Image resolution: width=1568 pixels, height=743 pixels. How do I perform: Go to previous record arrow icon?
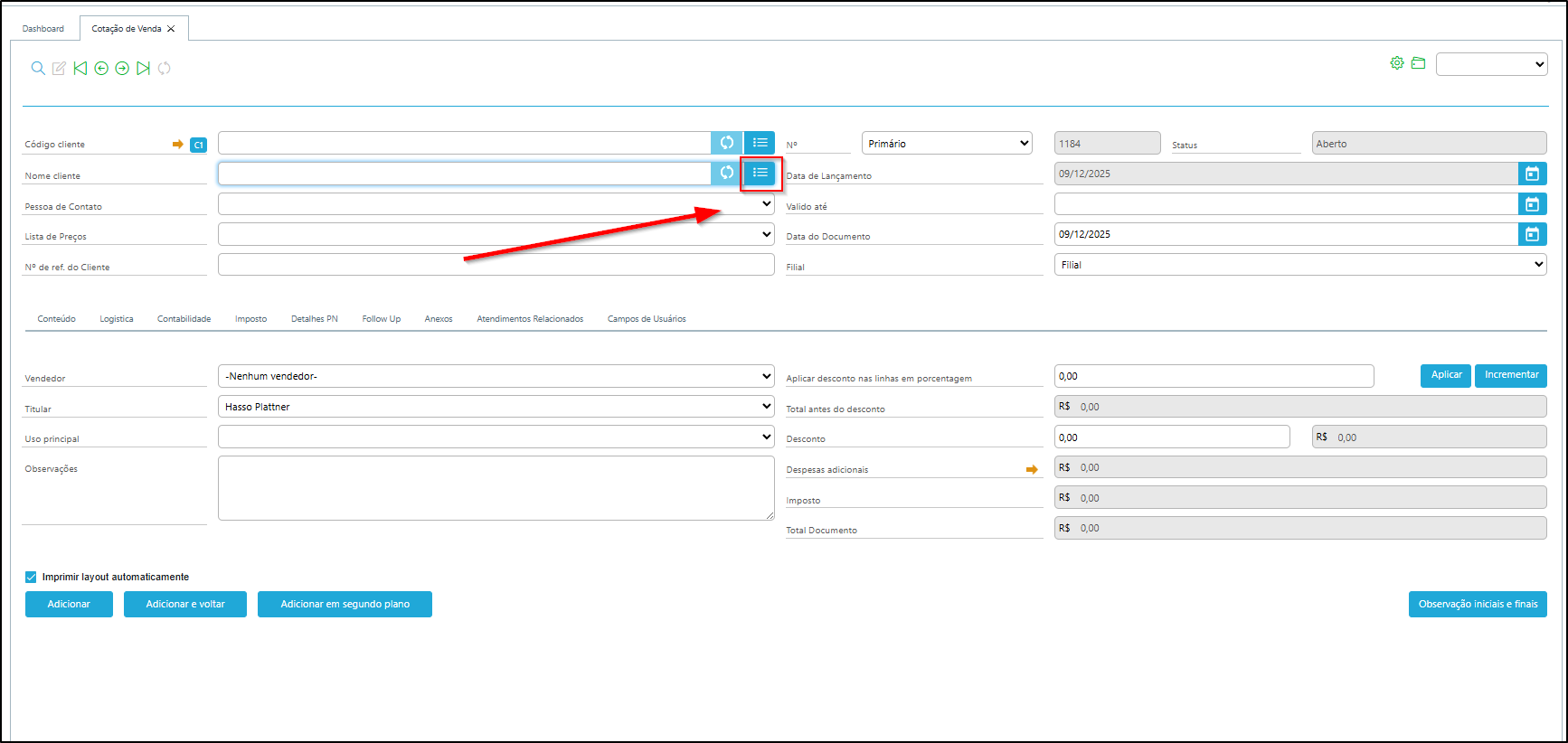101,69
